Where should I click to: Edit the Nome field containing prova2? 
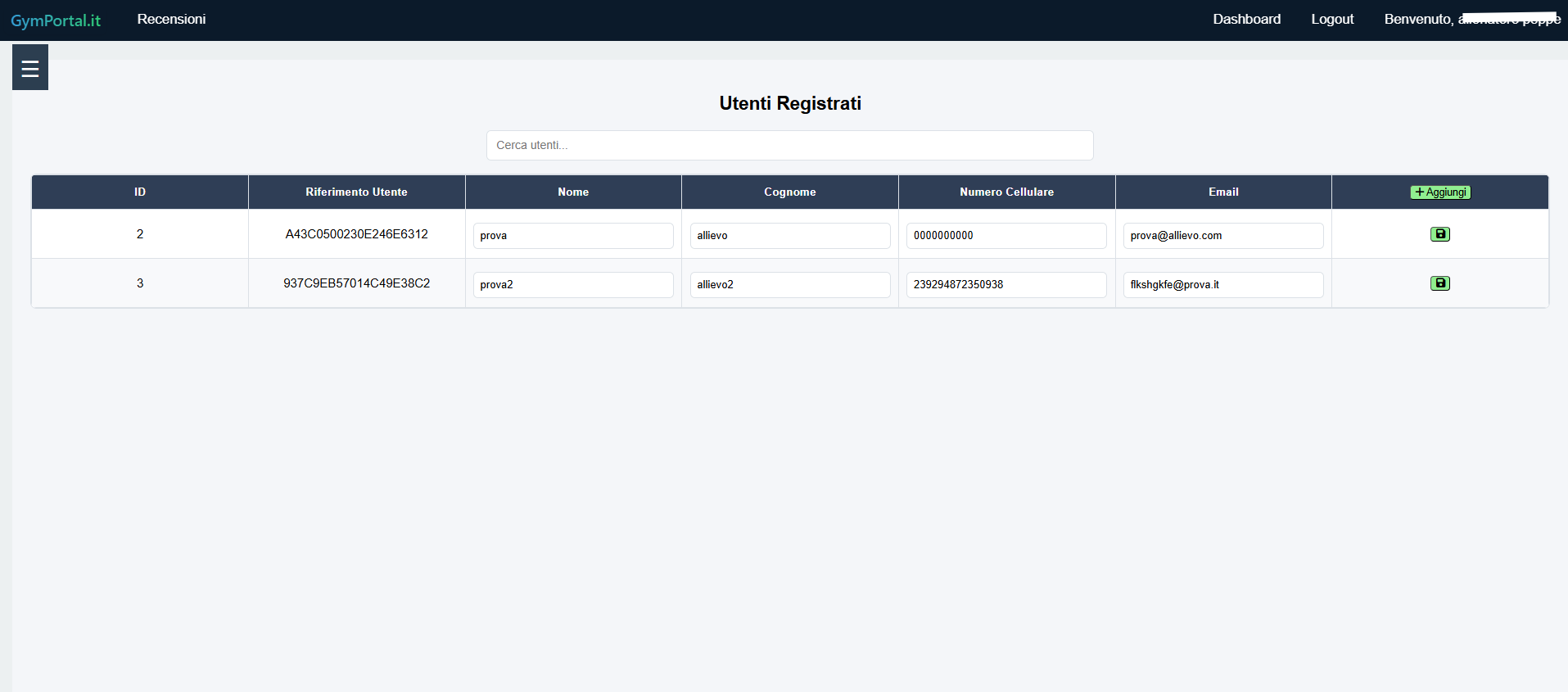[x=572, y=285]
